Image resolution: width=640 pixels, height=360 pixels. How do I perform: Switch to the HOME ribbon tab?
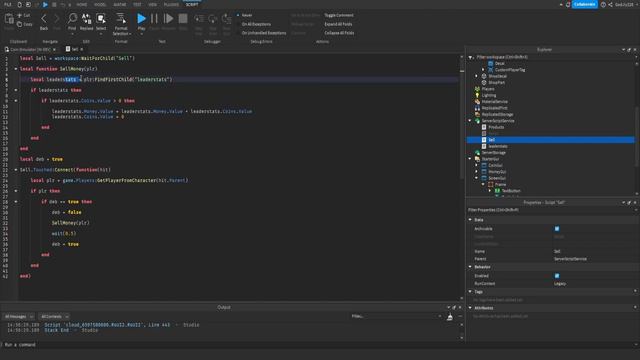[82, 4]
